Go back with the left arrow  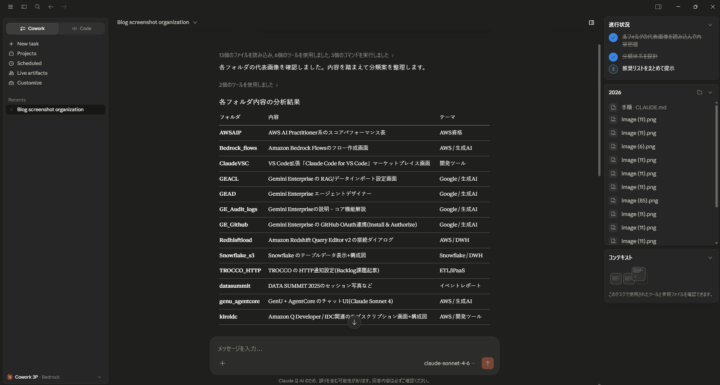pyautogui.click(x=51, y=7)
